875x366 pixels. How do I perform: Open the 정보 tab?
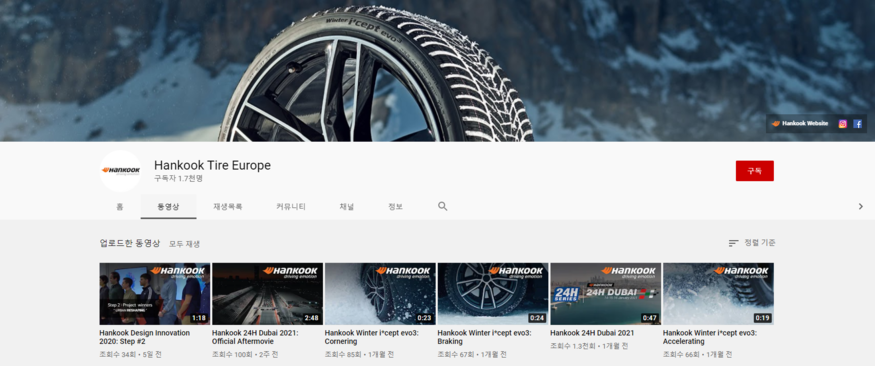pyautogui.click(x=396, y=206)
